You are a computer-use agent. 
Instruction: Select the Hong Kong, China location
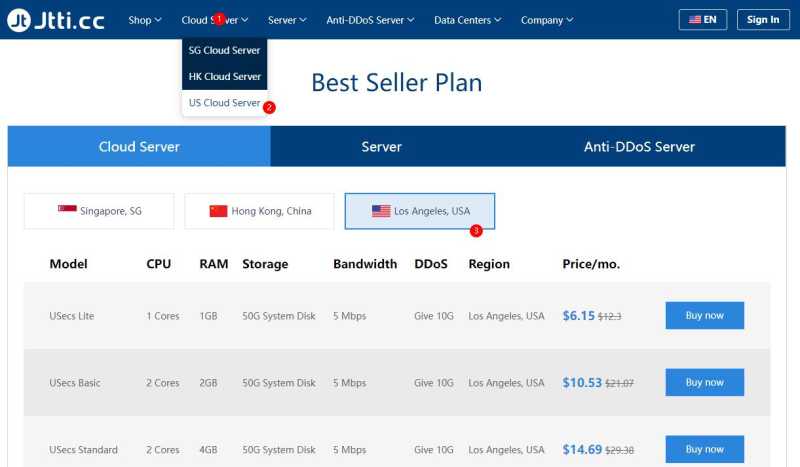pyautogui.click(x=259, y=211)
